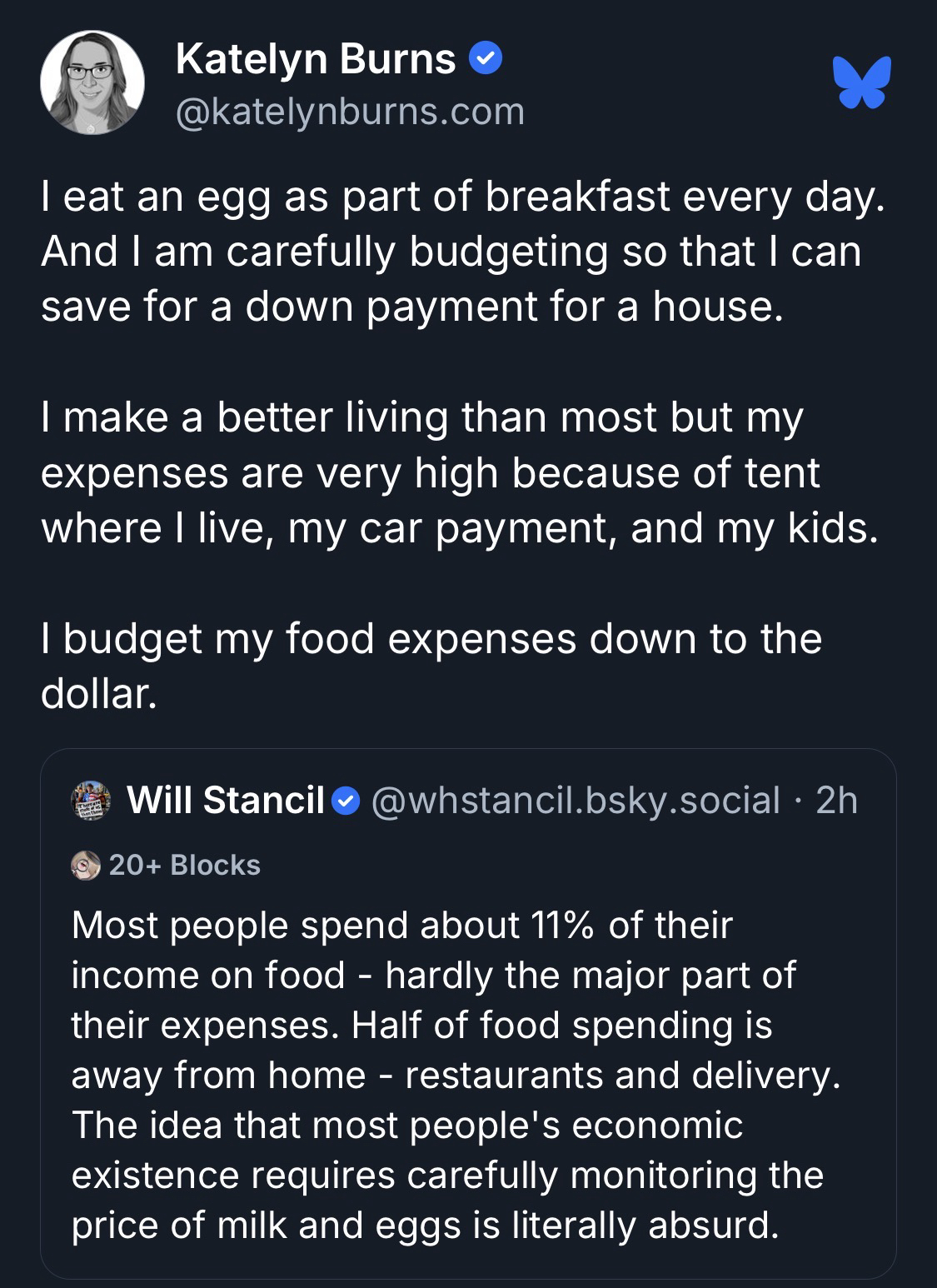Click verified badge next to Will Stancil
937x1288 pixels.
pos(346,801)
